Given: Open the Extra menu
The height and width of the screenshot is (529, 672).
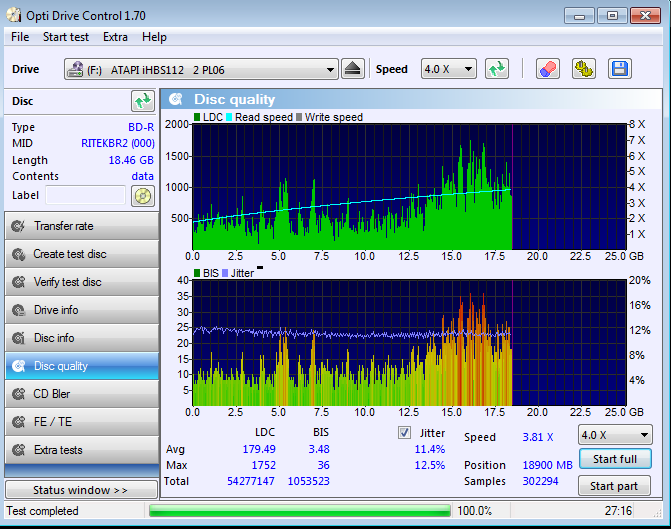Looking at the screenshot, I should coord(115,37).
